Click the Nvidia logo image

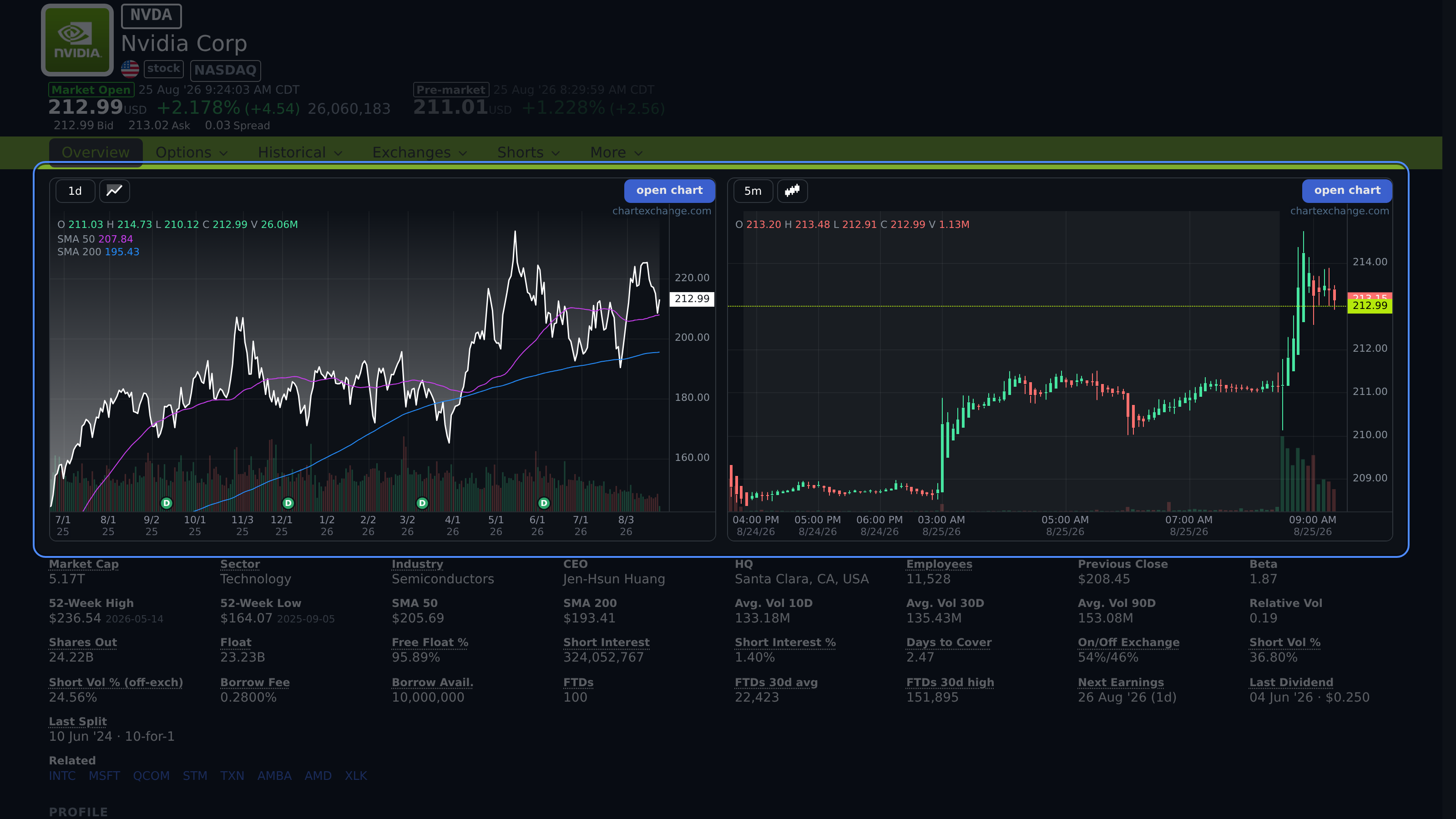point(77,40)
